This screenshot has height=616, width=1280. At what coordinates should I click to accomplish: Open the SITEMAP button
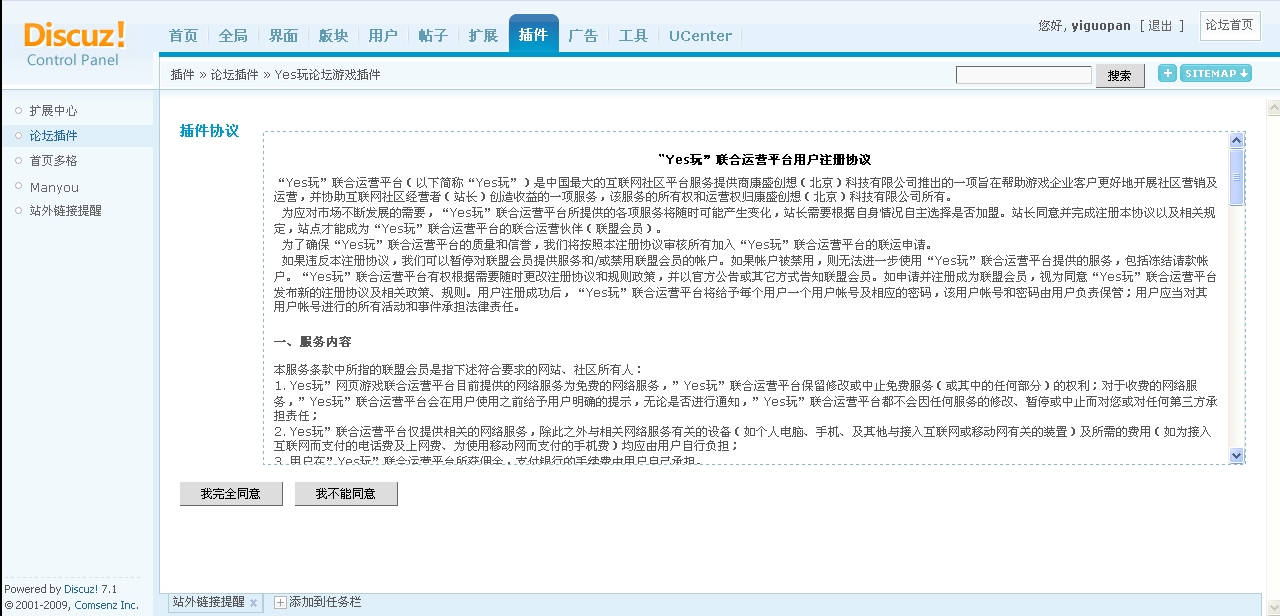pos(1216,73)
